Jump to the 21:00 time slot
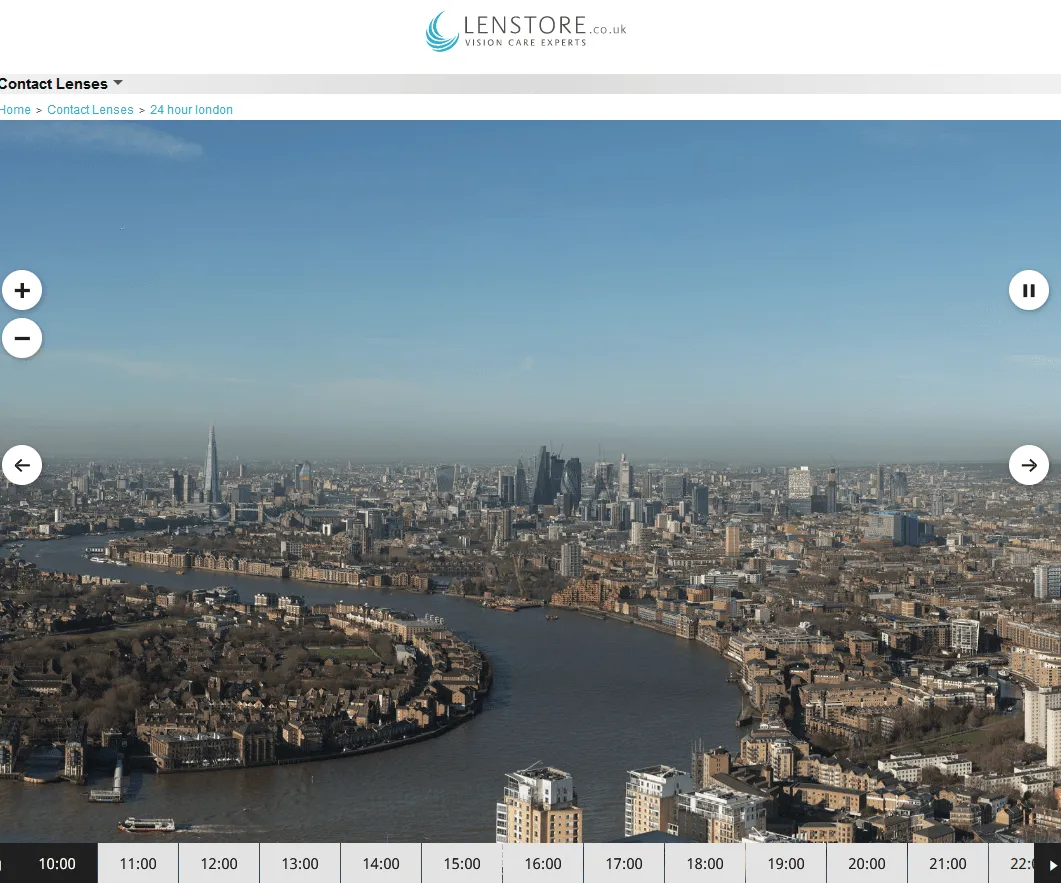This screenshot has width=1061, height=883. [948, 863]
